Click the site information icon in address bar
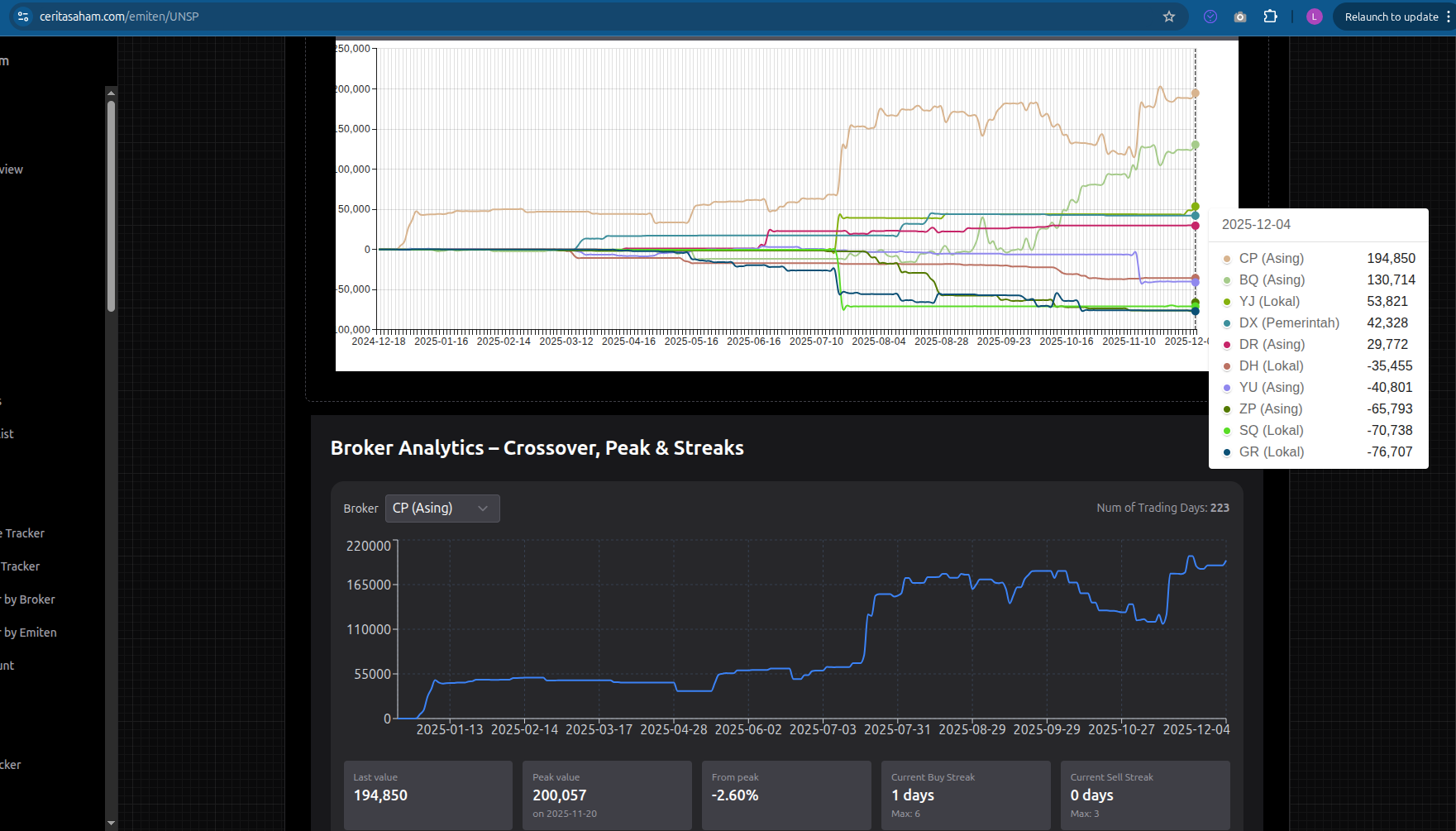This screenshot has height=831, width=1456. point(23,17)
